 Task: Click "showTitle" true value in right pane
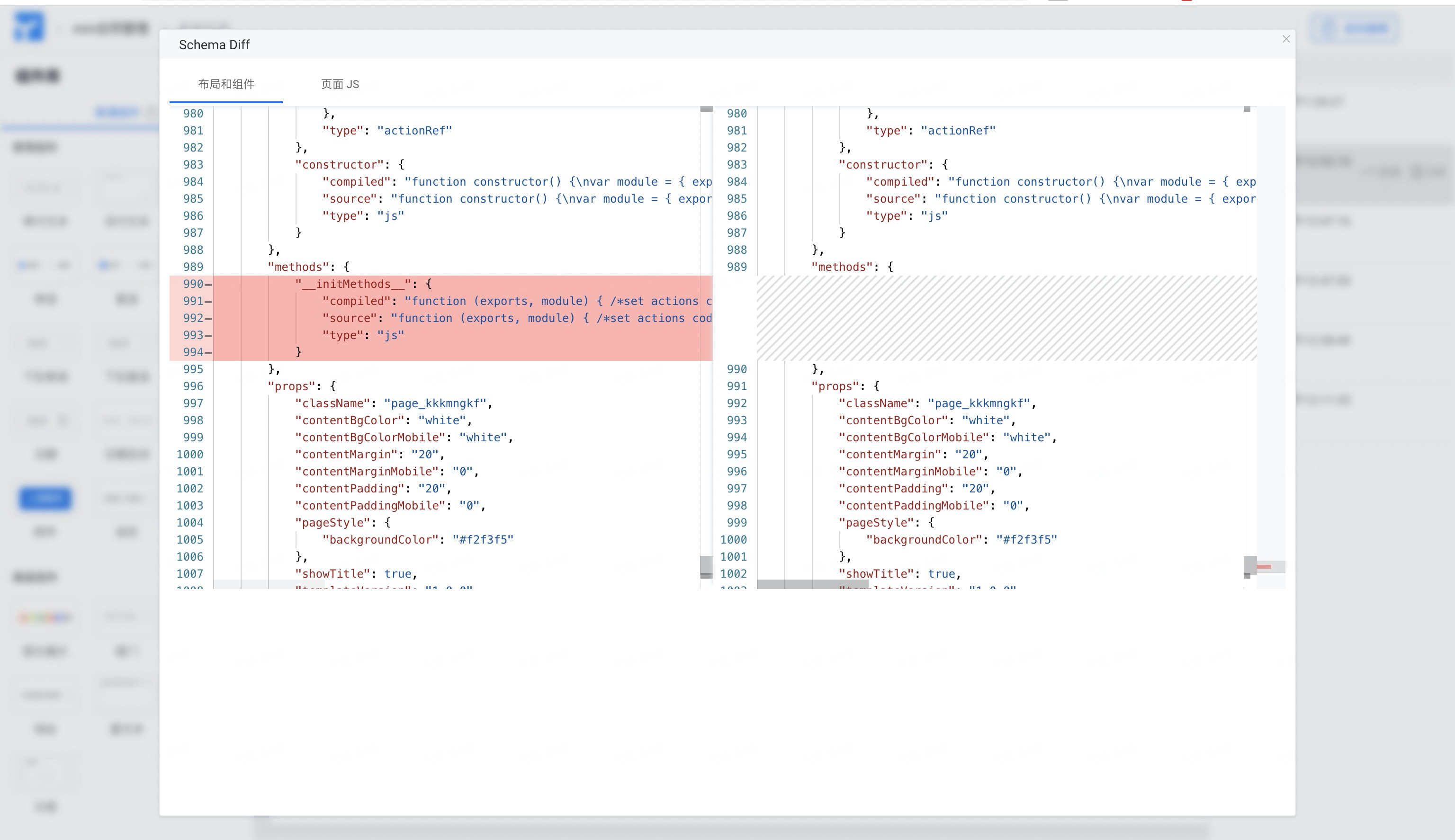941,573
